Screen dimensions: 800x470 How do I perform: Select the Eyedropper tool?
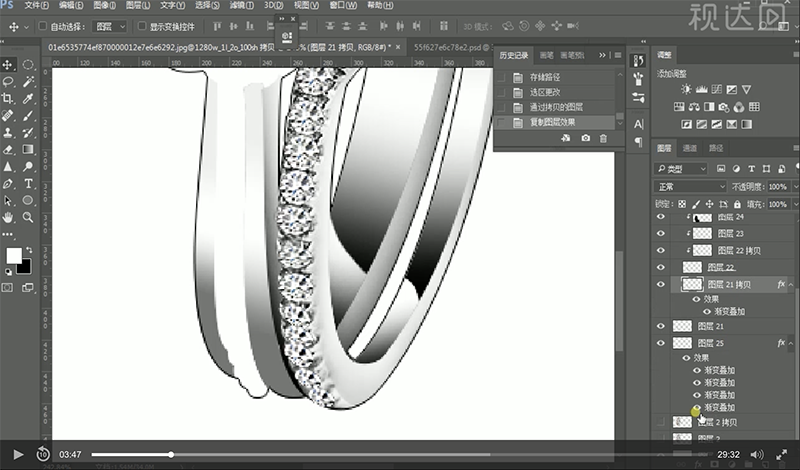pos(28,98)
